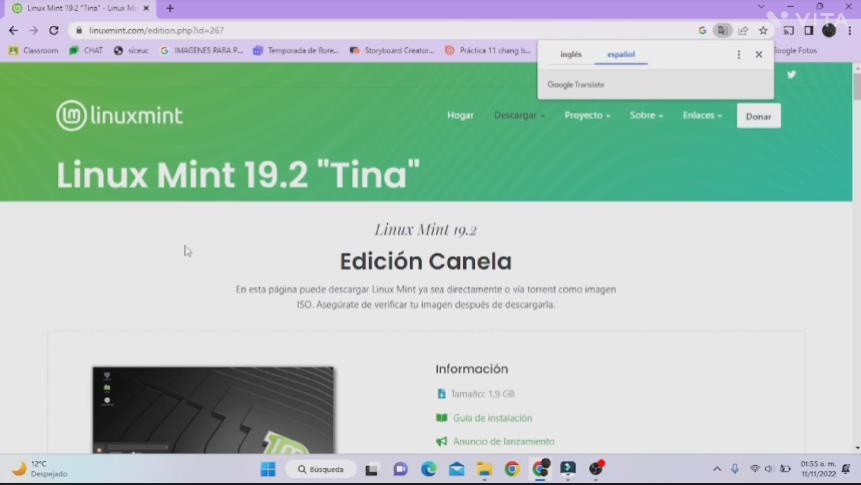Open the Google icon in address bar

click(x=702, y=31)
